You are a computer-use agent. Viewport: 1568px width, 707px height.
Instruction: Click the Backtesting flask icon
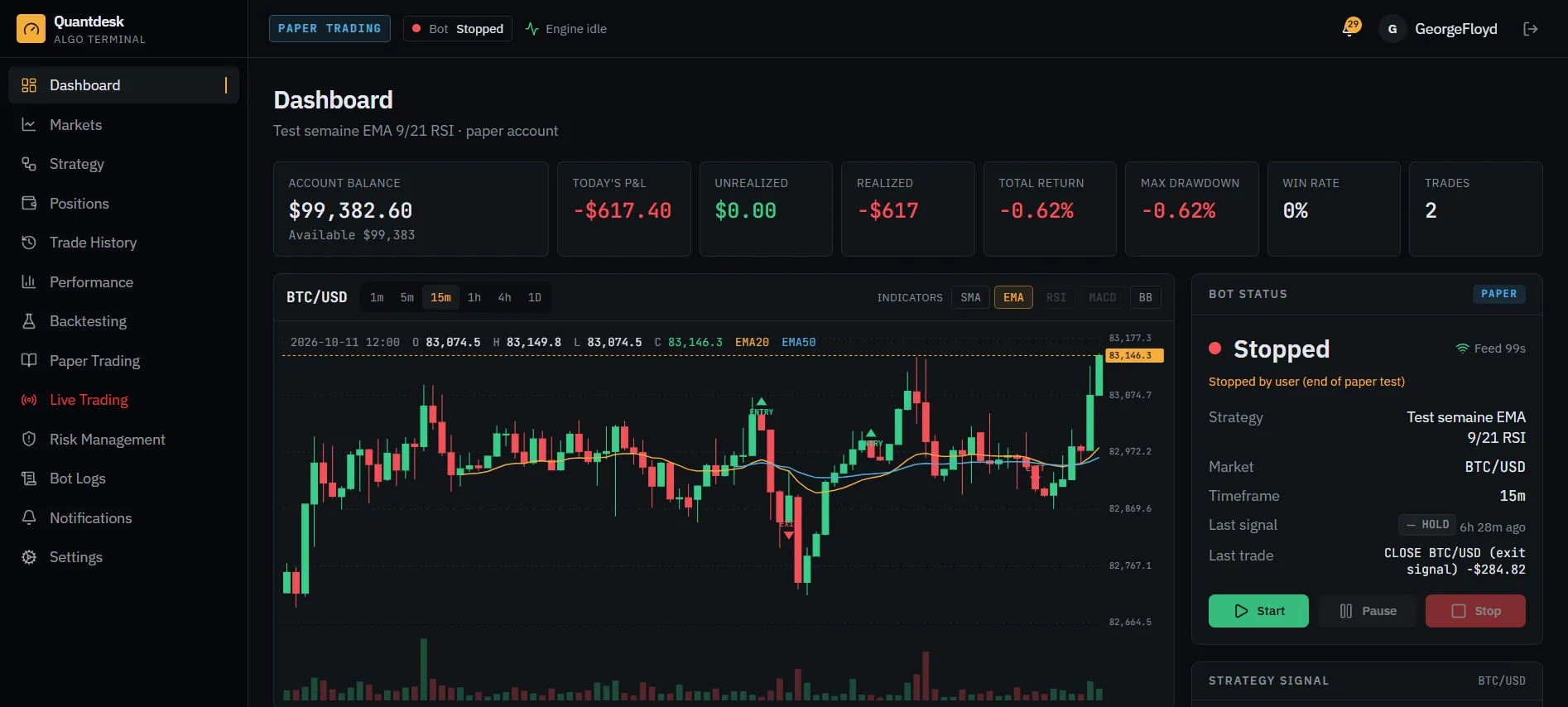(29, 321)
